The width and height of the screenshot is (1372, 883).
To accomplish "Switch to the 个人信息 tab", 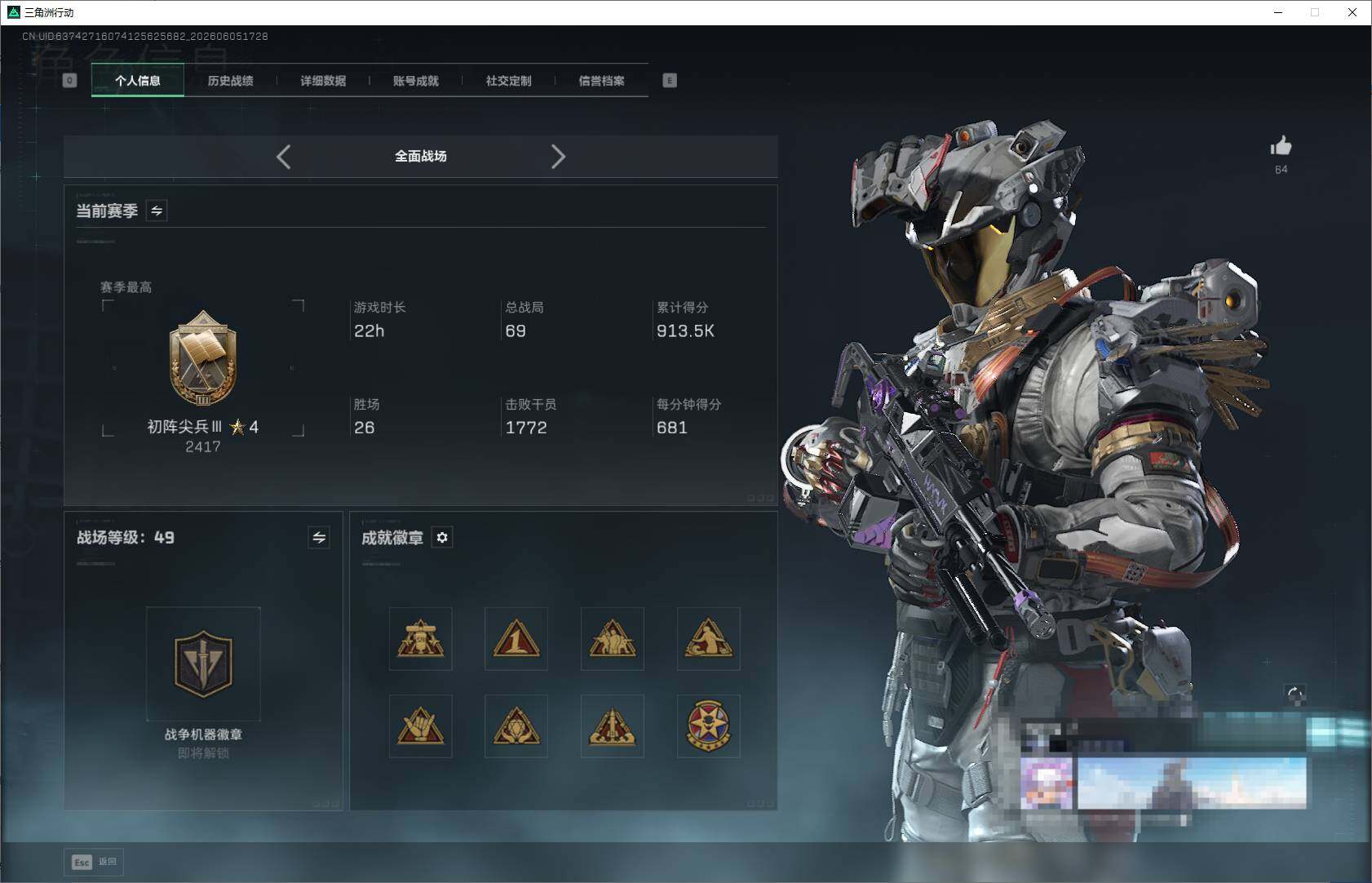I will (137, 81).
